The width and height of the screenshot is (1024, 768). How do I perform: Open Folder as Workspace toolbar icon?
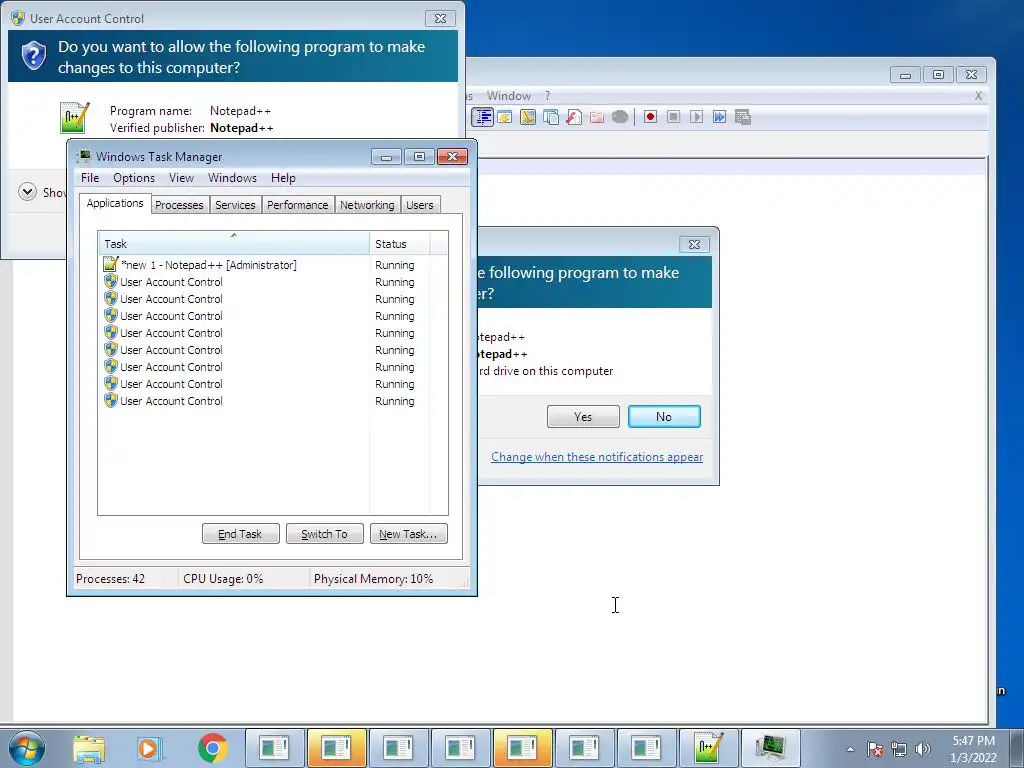pyautogui.click(x=597, y=117)
